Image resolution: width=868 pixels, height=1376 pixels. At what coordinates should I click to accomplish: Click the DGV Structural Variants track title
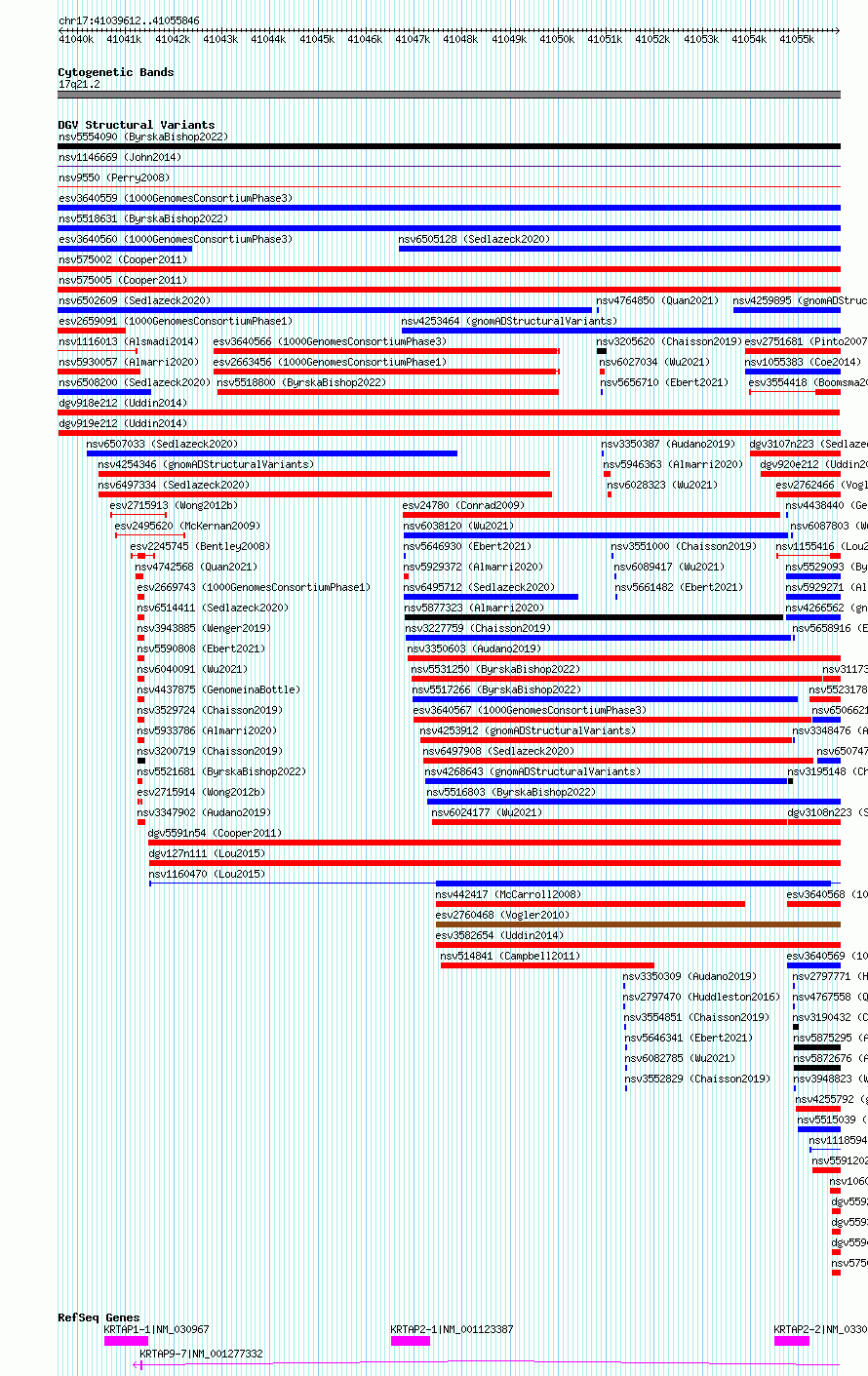click(x=137, y=125)
